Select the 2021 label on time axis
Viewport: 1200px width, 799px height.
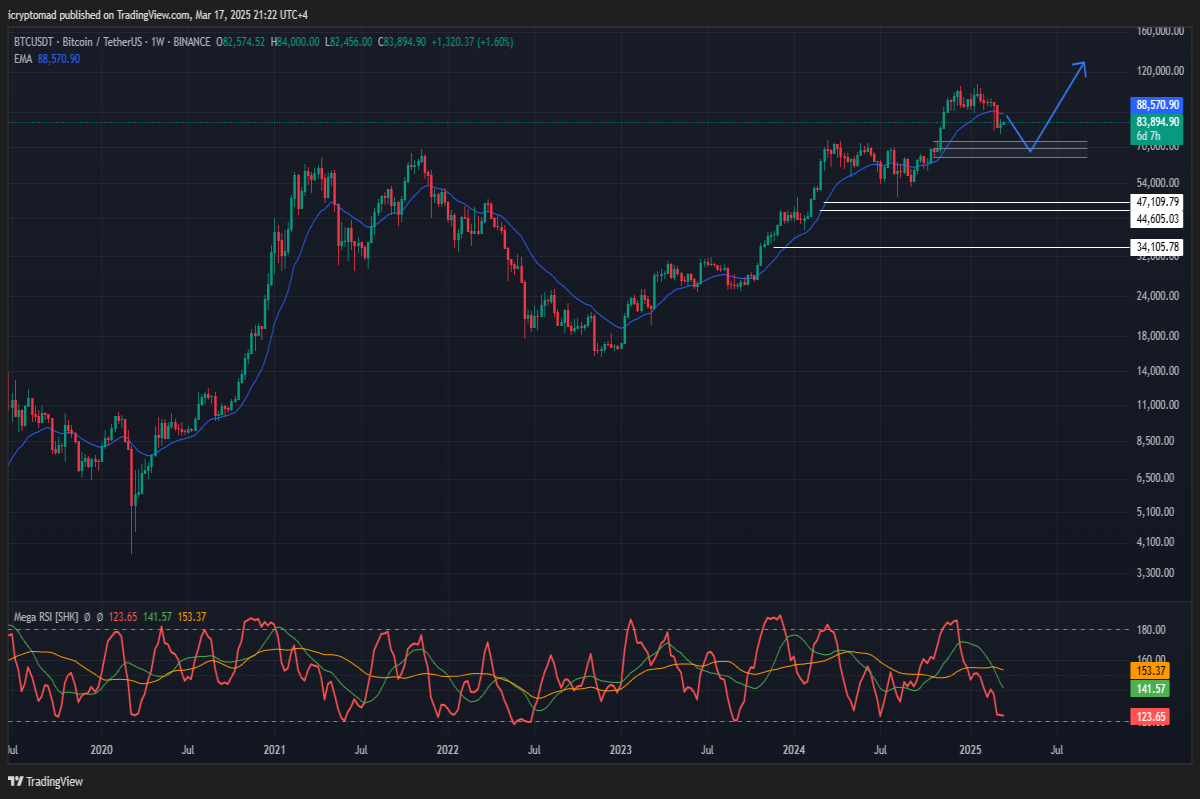coord(275,748)
